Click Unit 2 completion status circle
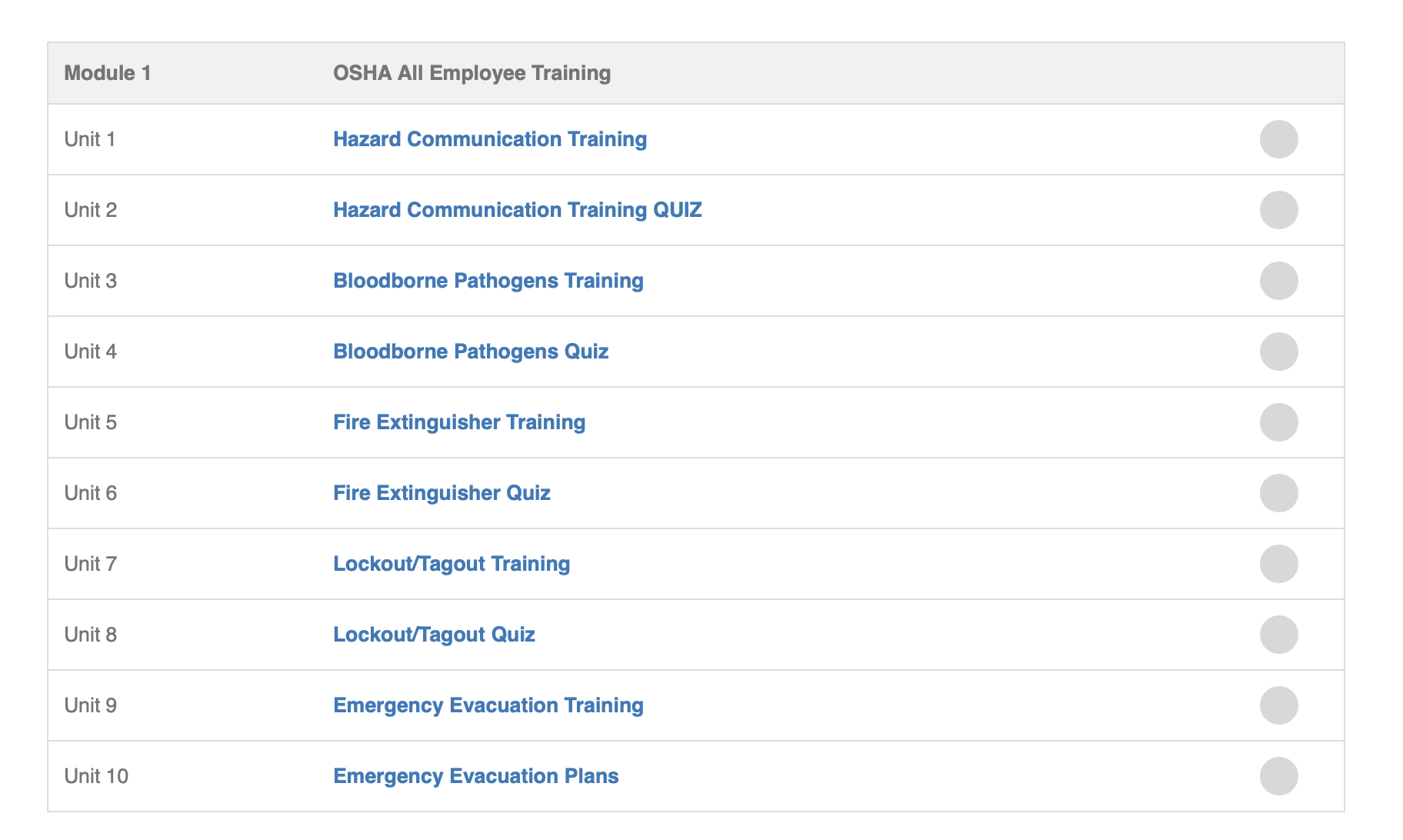This screenshot has height=840, width=1403. 1279,210
